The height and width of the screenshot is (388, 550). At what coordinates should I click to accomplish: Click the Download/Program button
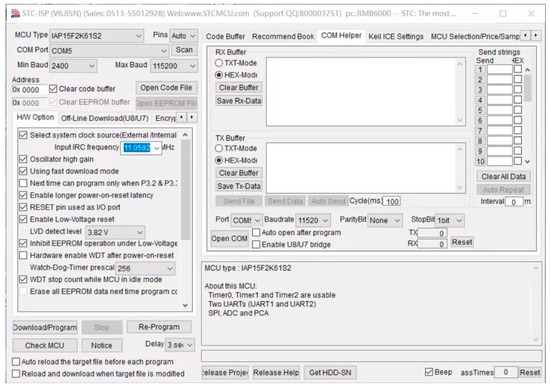45,327
